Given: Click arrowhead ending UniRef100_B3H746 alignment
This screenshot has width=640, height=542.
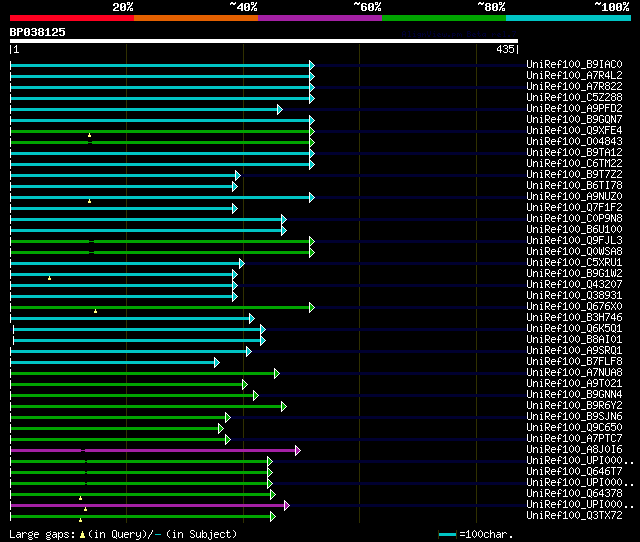Looking at the screenshot, I should coord(252,318).
